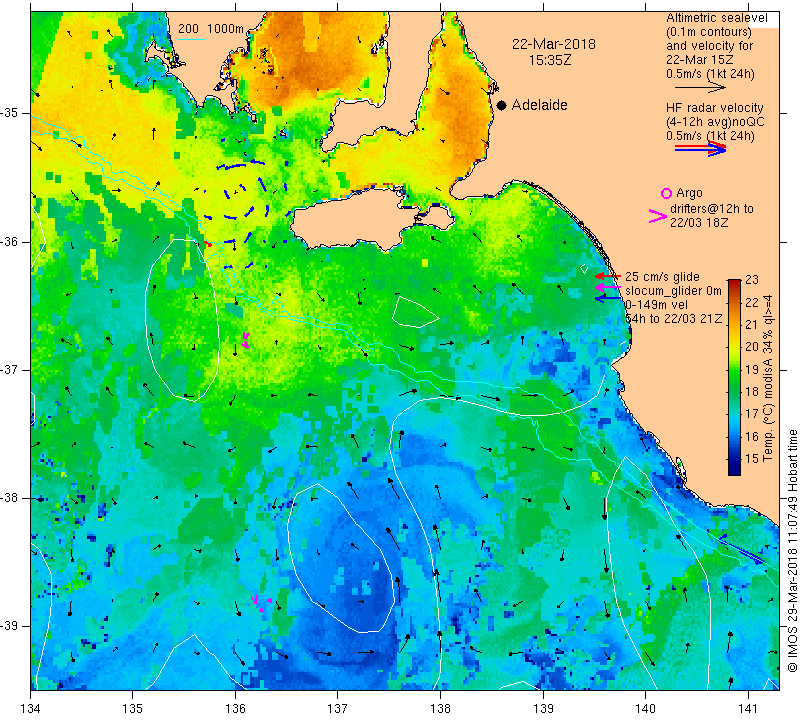Select the 'Argo' legend label
The image size is (800, 720).
(689, 193)
